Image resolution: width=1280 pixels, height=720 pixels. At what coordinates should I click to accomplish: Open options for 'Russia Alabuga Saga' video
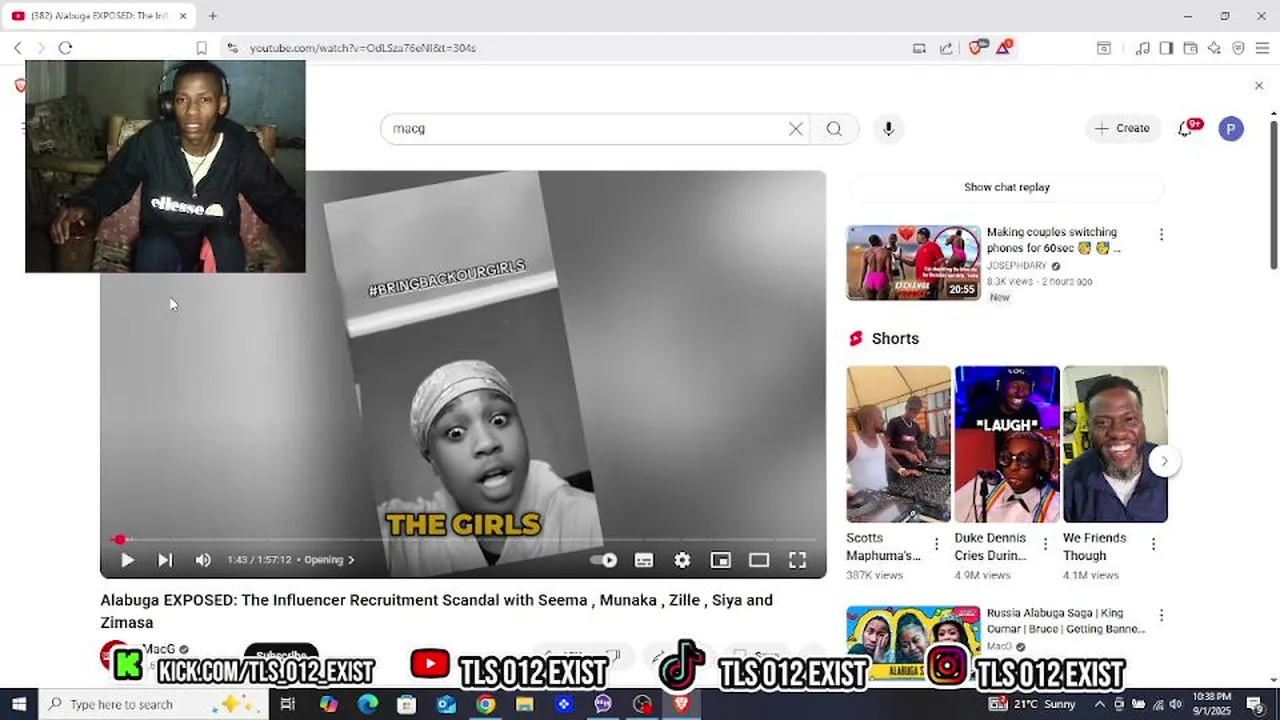coord(1161,615)
